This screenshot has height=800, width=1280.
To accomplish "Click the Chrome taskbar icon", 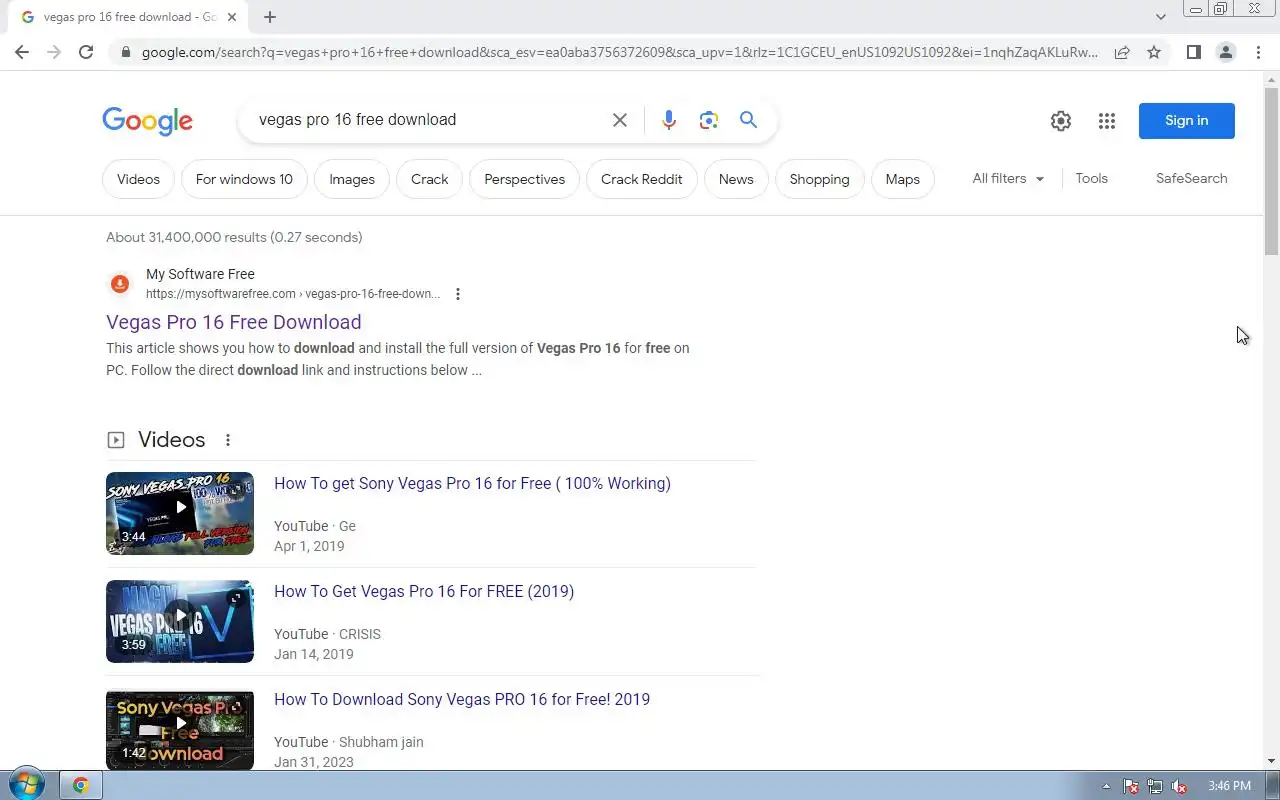I will 81,785.
